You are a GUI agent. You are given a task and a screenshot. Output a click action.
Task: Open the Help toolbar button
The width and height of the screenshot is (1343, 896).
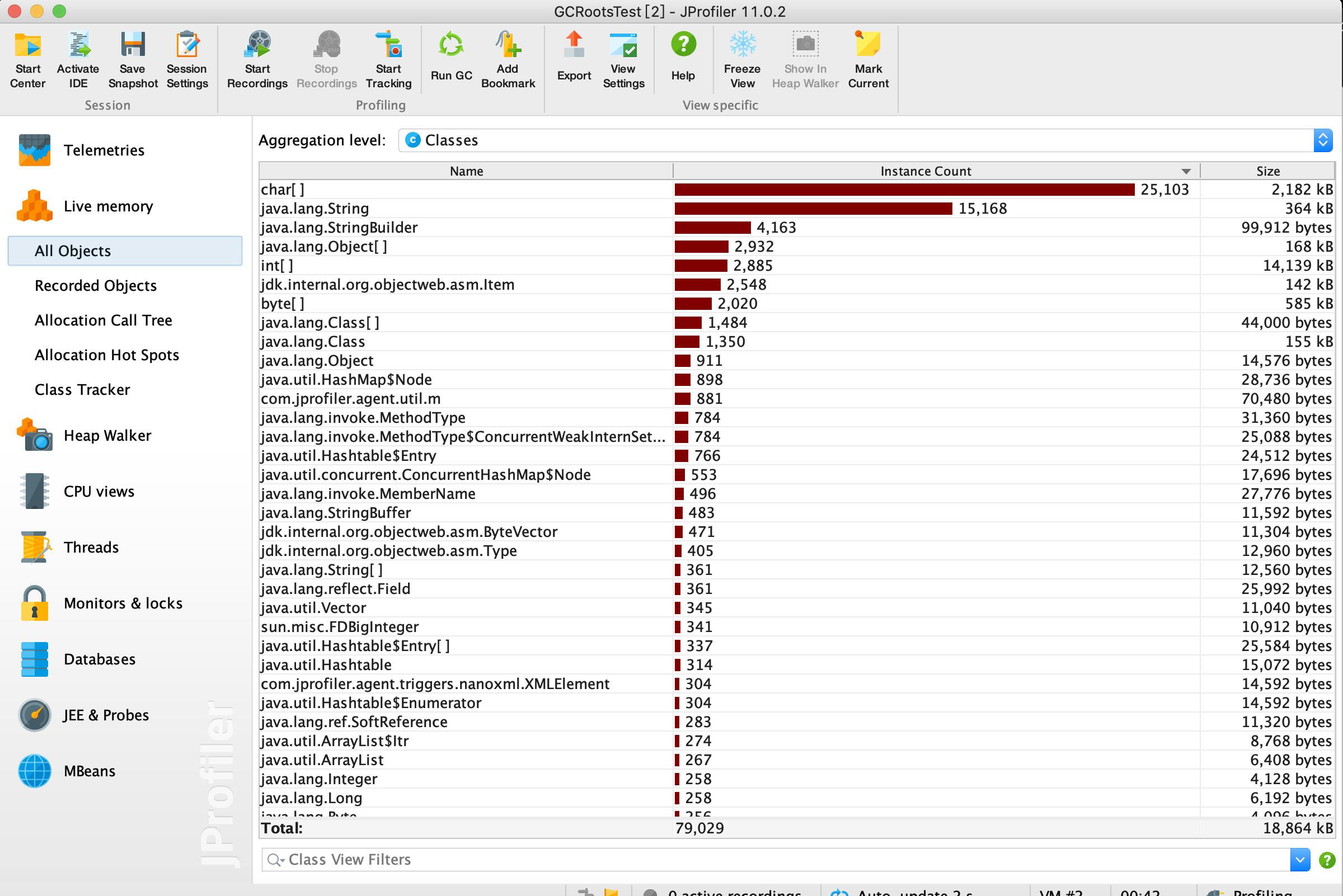(x=683, y=57)
